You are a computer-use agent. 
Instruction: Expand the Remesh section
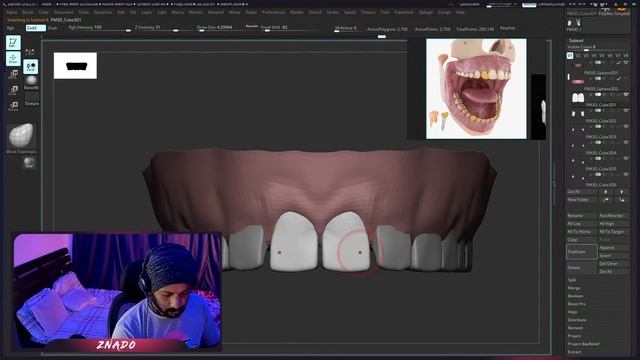pyautogui.click(x=576, y=328)
